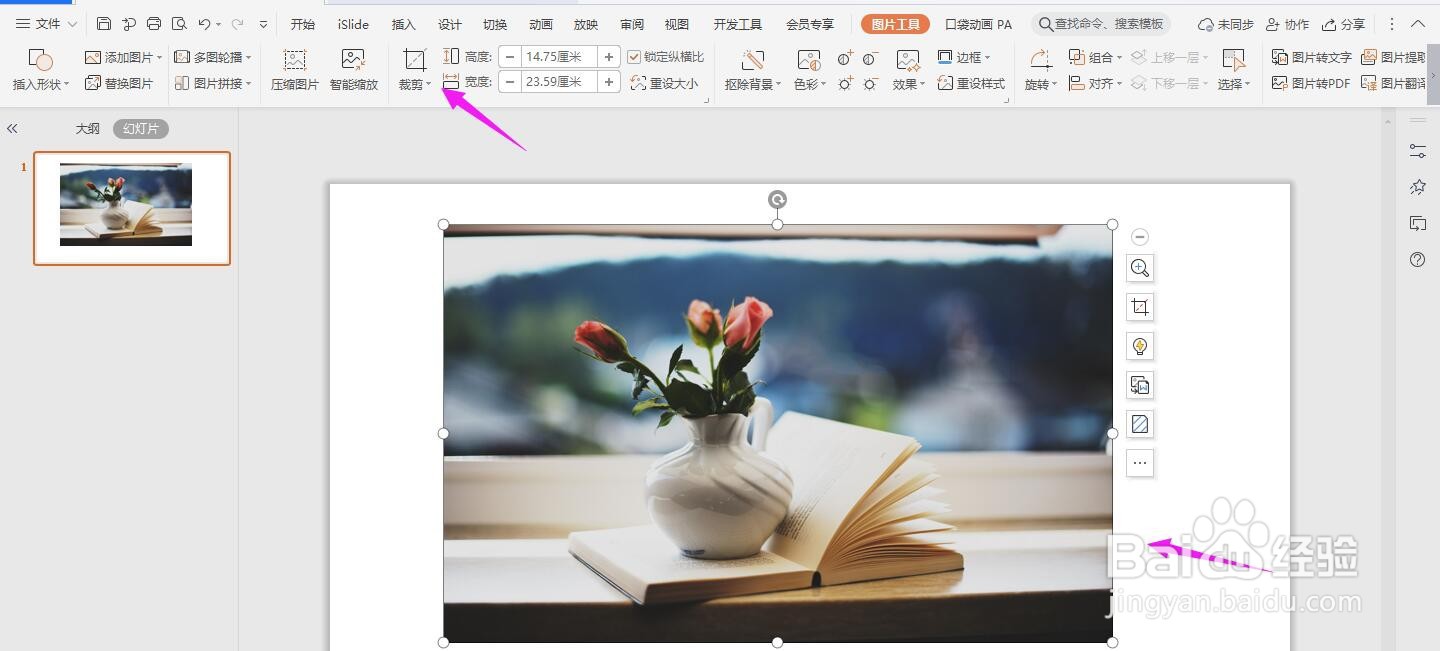The height and width of the screenshot is (651, 1440).
Task: Click floating hatched square icon beside picture
Action: 1140,424
